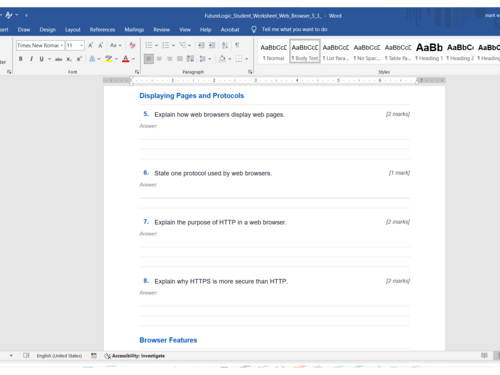Open the font size dropdown

81,45
